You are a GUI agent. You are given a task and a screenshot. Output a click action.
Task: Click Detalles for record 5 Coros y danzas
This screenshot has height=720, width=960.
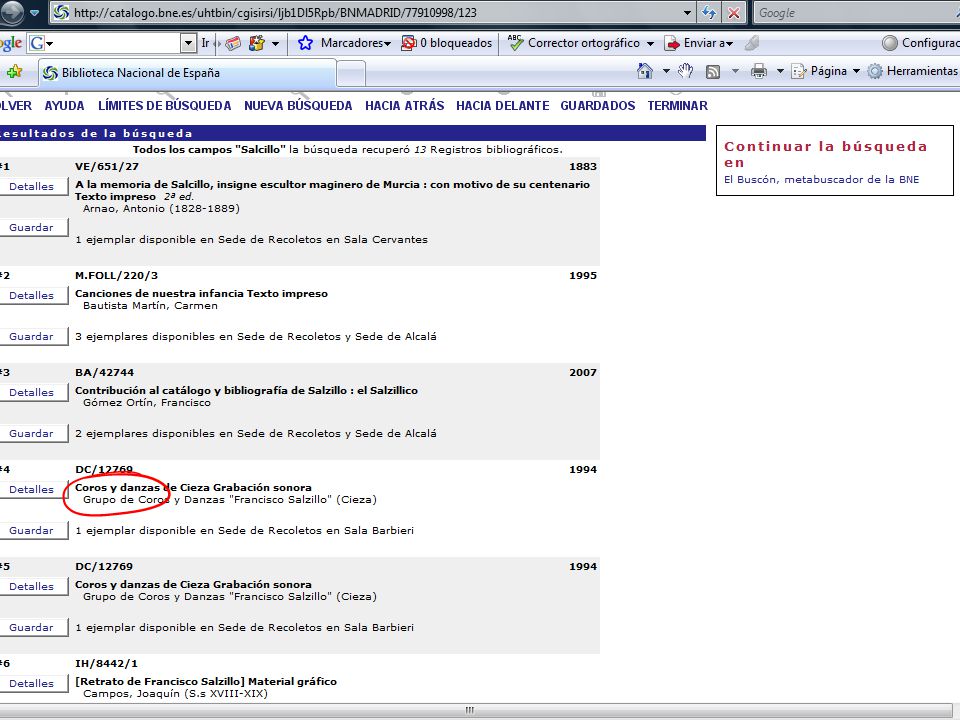coord(31,587)
